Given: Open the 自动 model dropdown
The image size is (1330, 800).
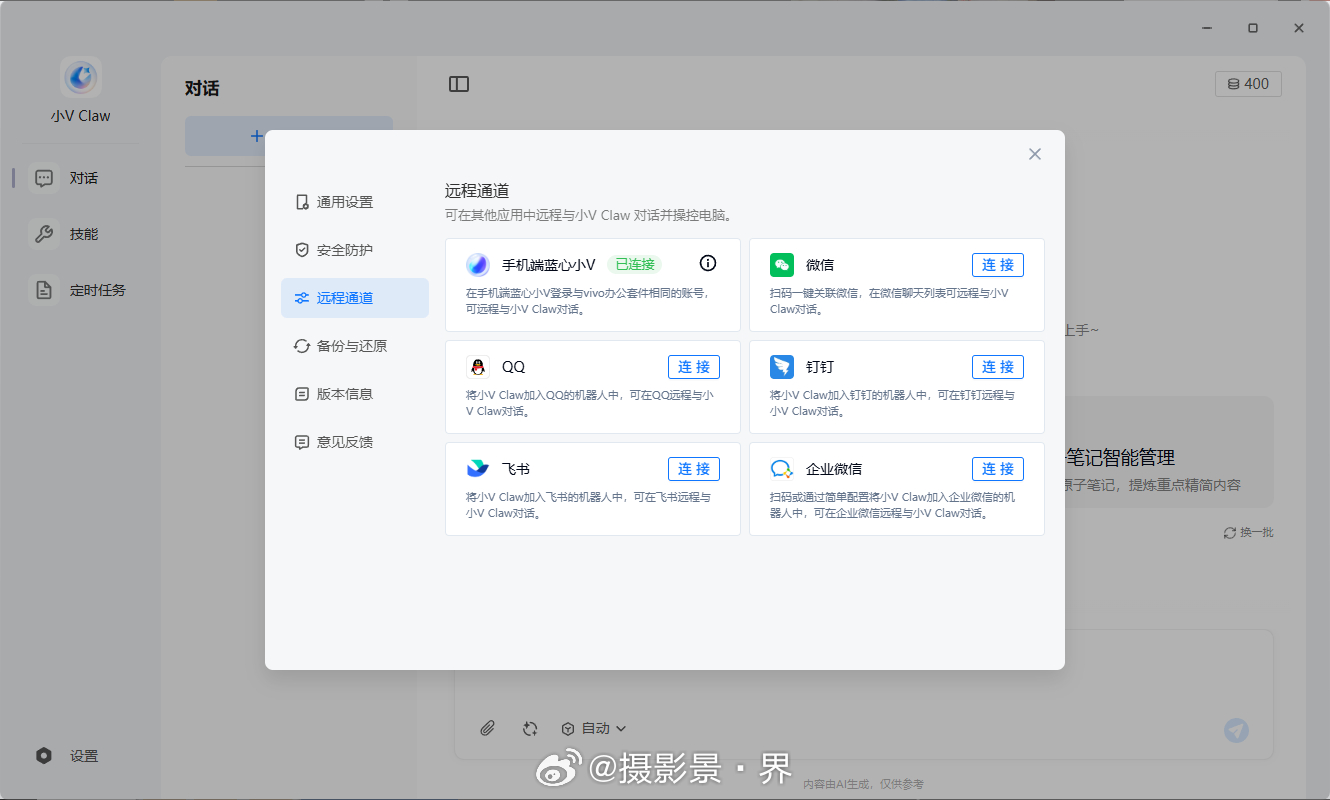Looking at the screenshot, I should pos(594,729).
